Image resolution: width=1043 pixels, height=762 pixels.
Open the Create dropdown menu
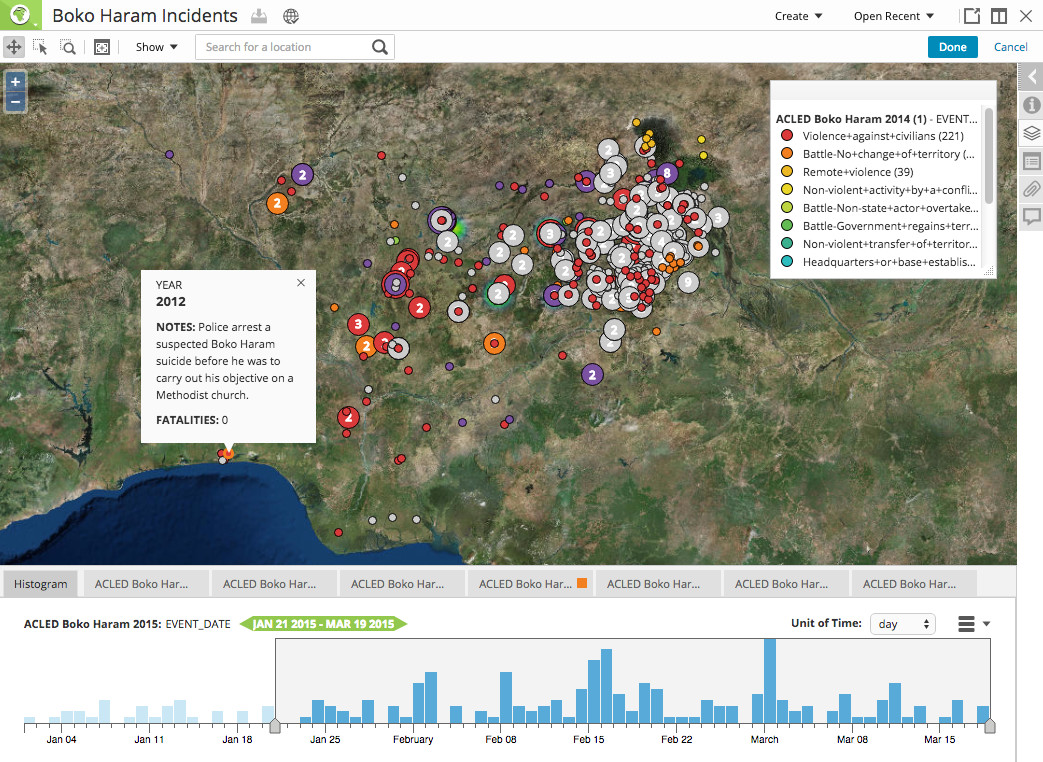coord(798,16)
